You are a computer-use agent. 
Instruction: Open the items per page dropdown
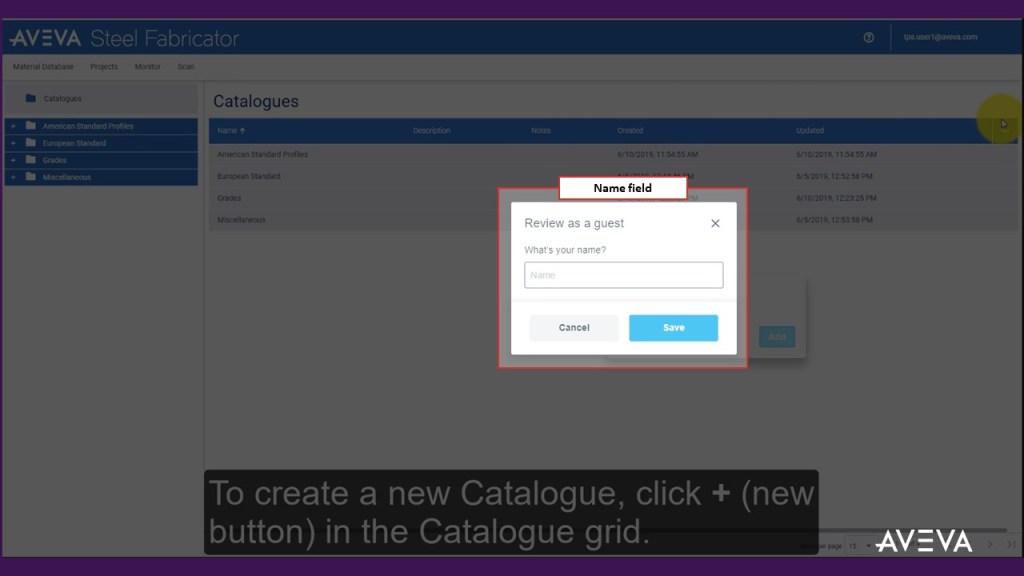859,546
